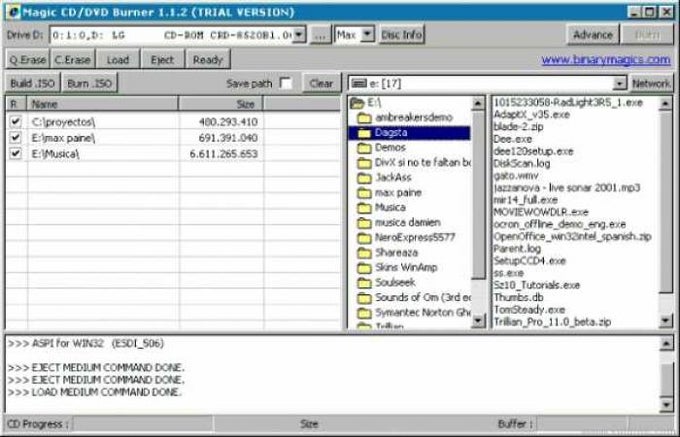Click the log pane scrollbar down arrow
The image size is (680, 437).
click(x=666, y=404)
